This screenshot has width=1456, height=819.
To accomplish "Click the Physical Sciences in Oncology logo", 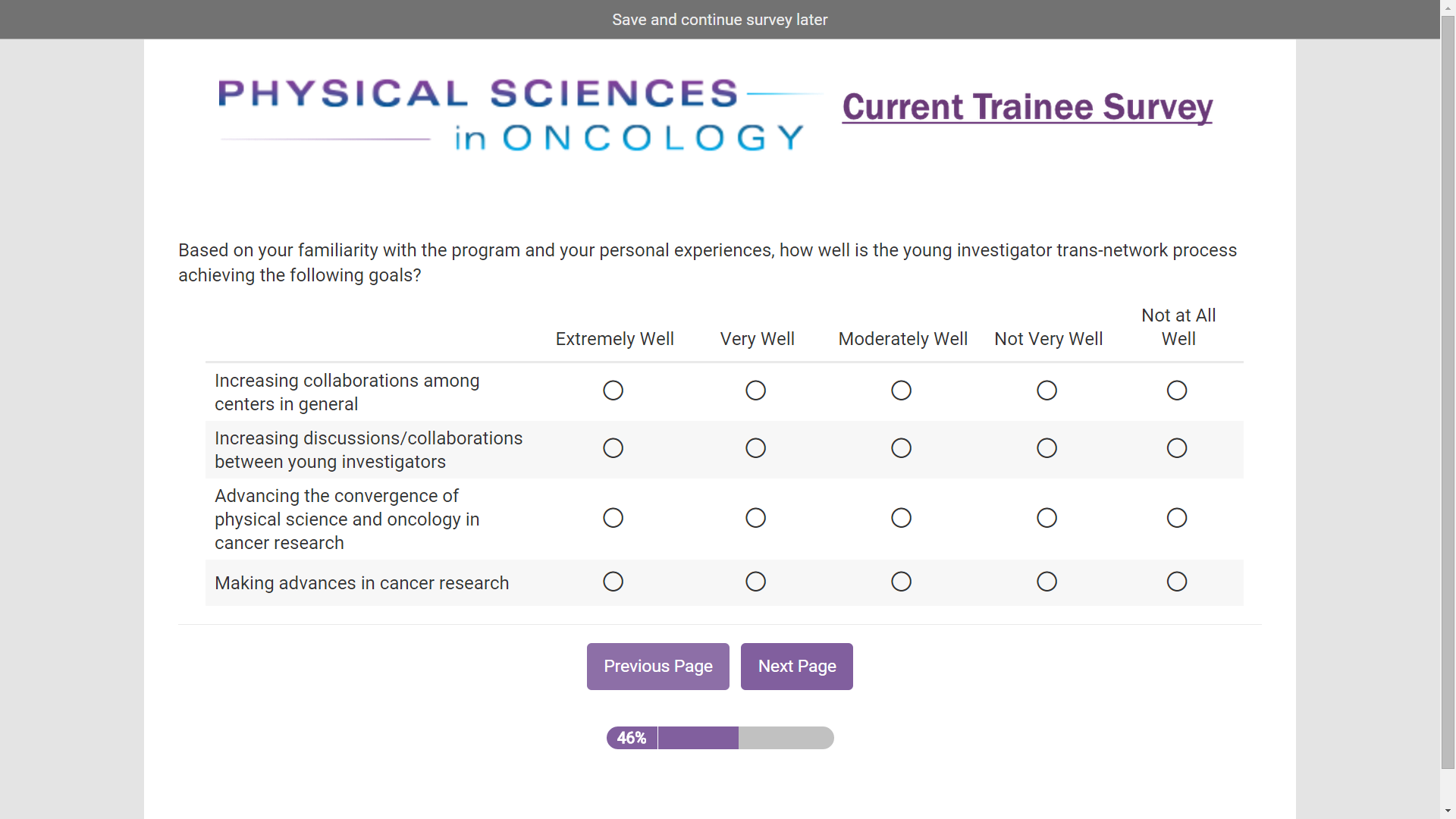I will coord(512,115).
